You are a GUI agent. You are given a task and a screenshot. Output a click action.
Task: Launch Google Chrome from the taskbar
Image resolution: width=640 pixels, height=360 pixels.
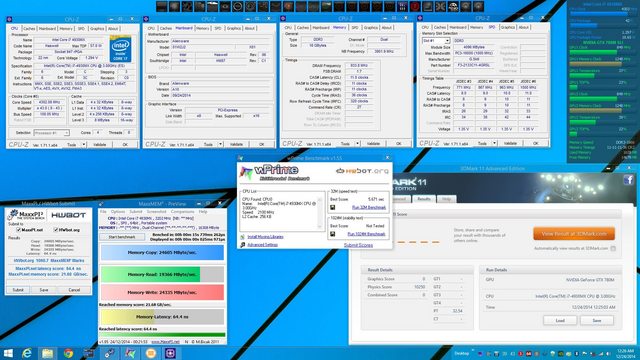tap(68, 353)
